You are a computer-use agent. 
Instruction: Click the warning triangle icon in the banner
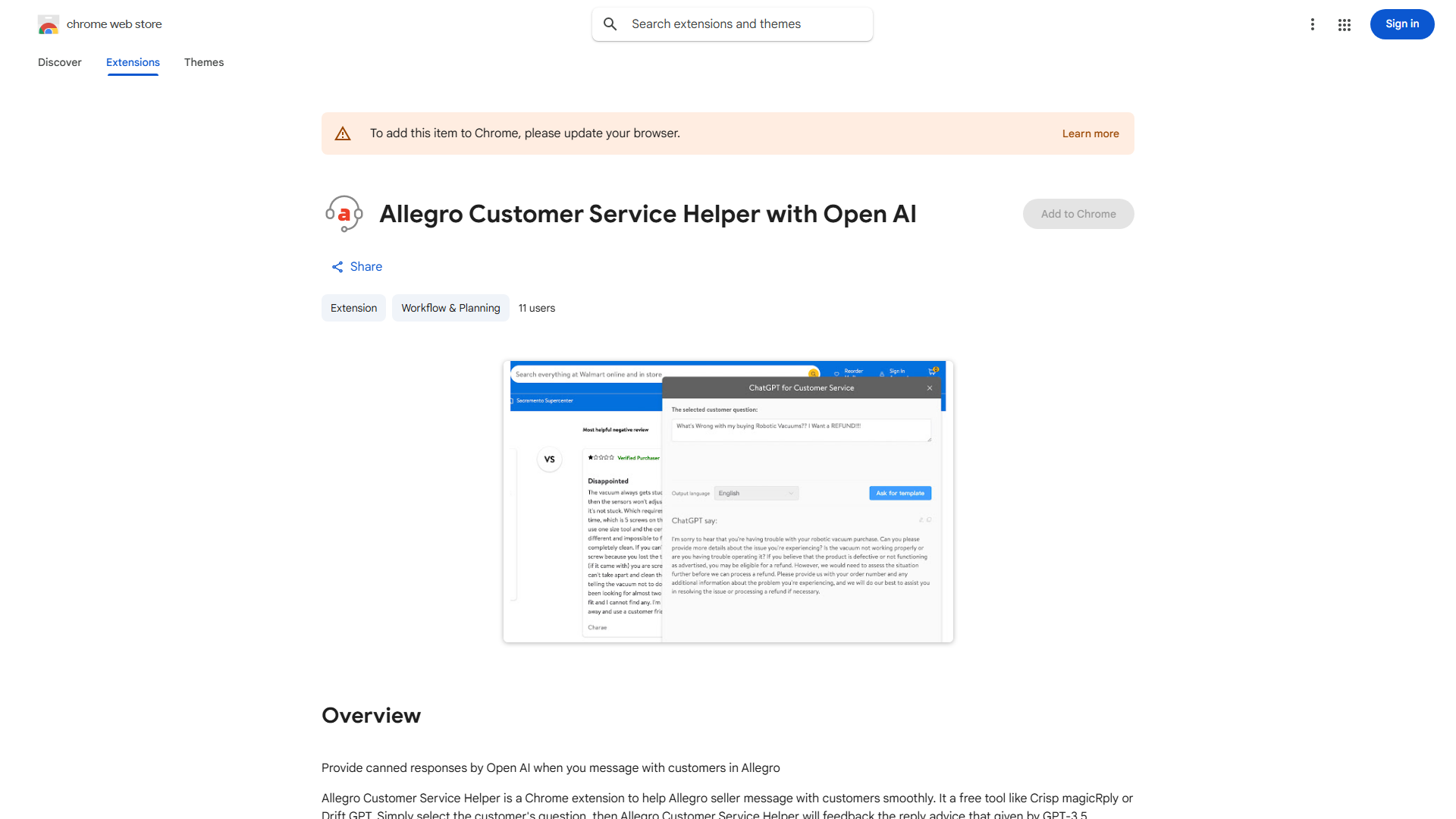tap(343, 133)
